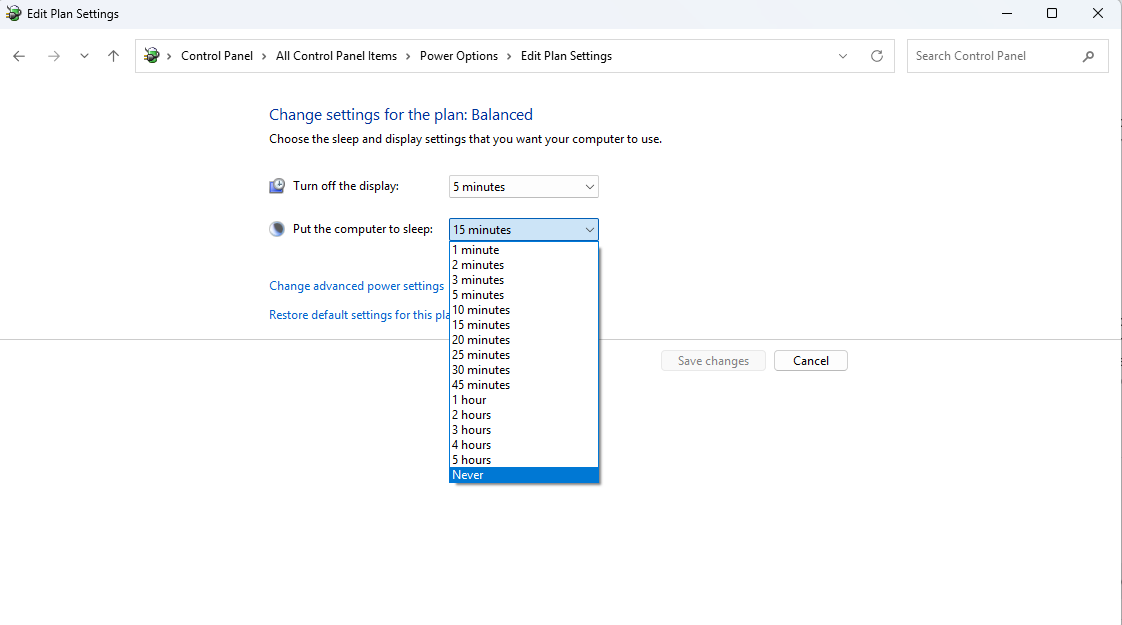Cancel the plan settings changes
The width and height of the screenshot is (1122, 625).
coord(811,361)
